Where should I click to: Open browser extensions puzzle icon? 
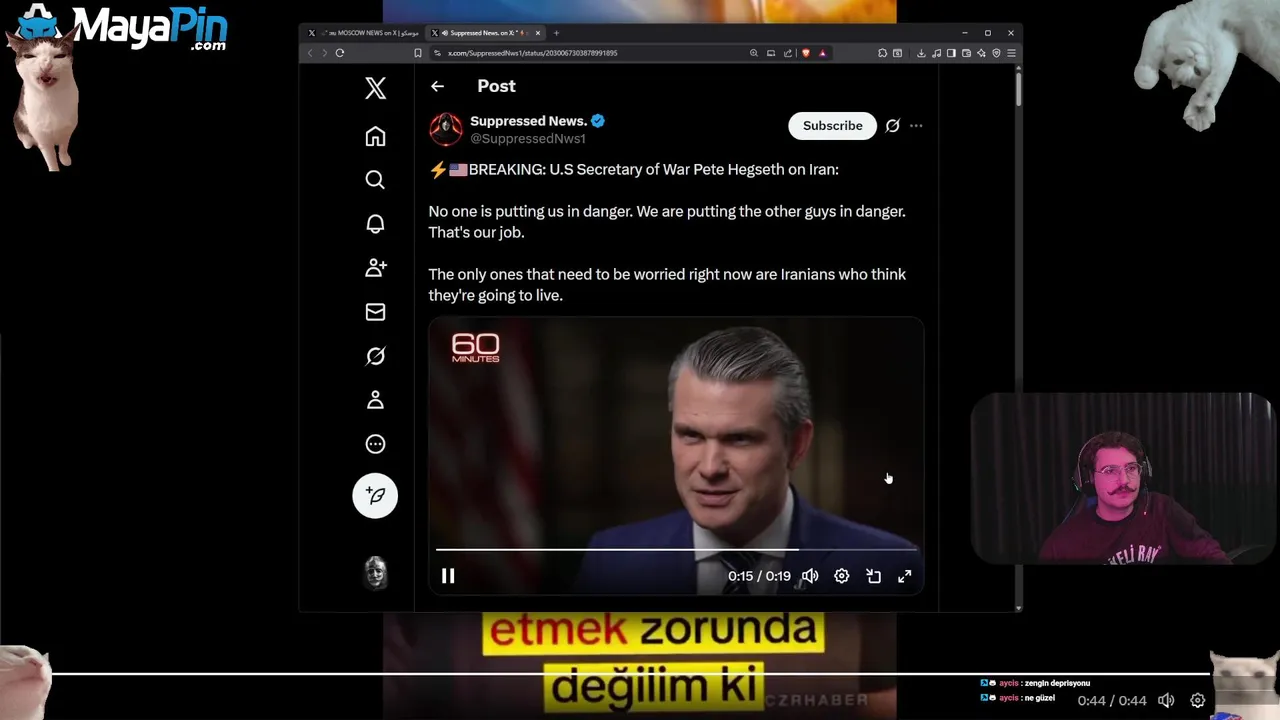pyautogui.click(x=883, y=53)
